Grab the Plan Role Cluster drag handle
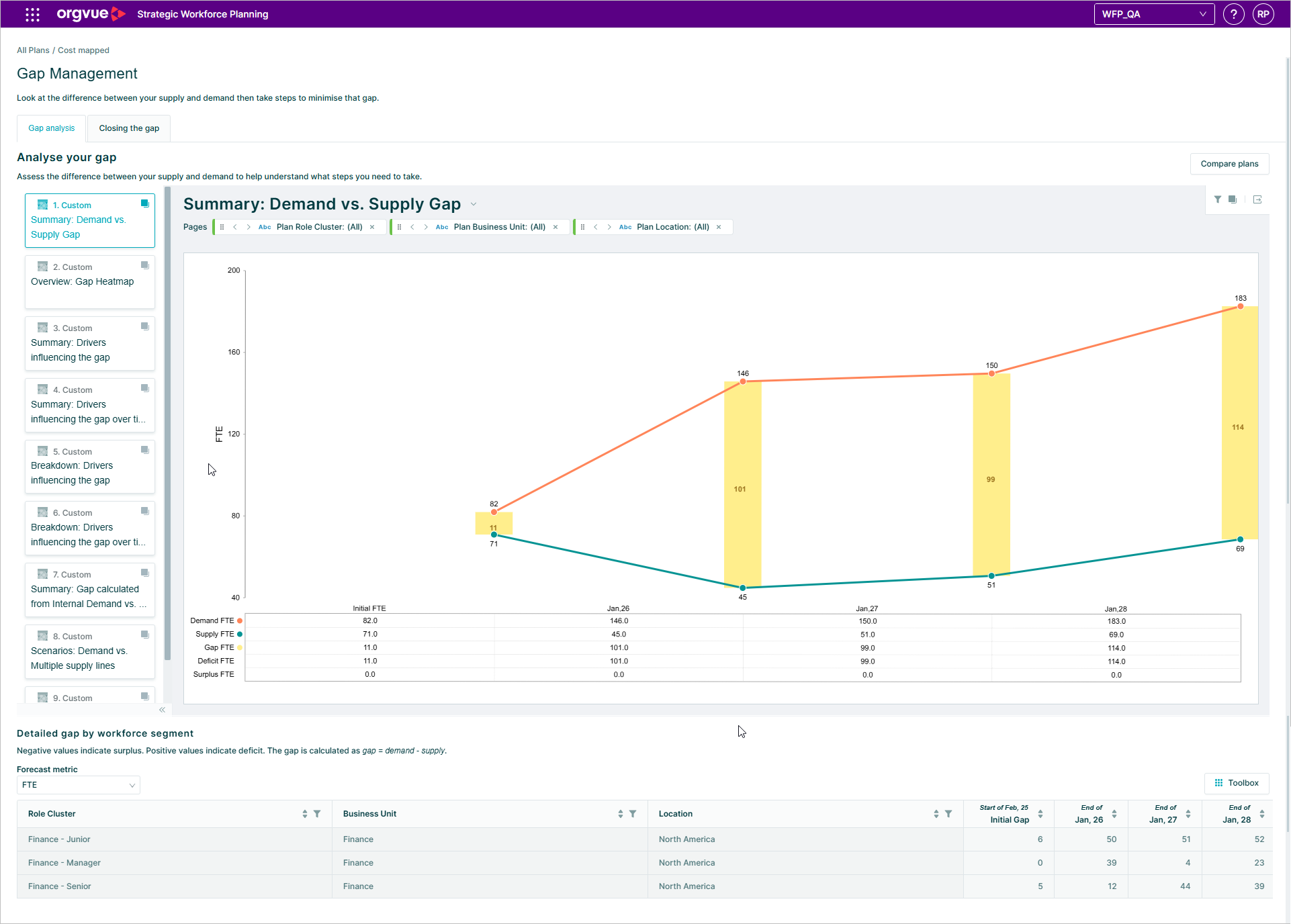The image size is (1291, 924). coord(222,227)
